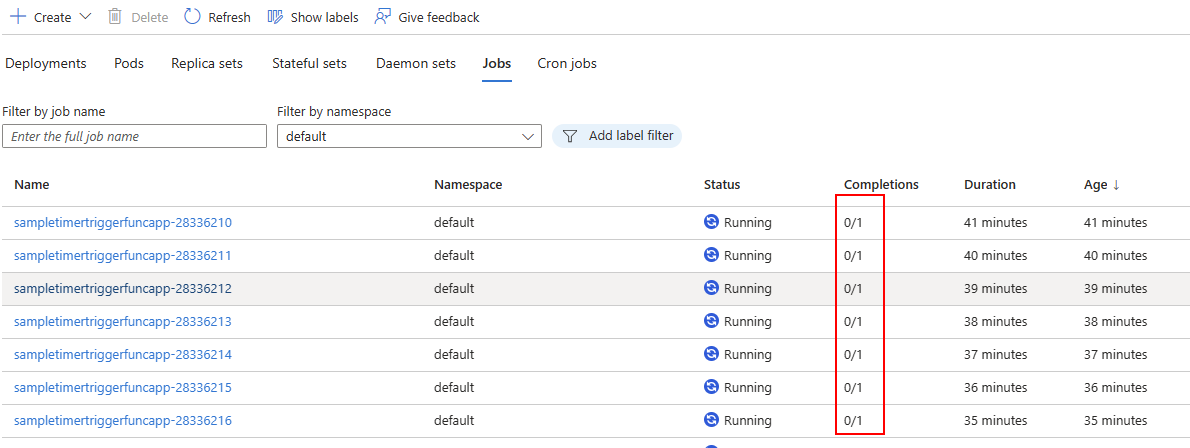This screenshot has width=1190, height=448.
Task: Switch to the Cron jobs tab
Action: coord(567,64)
